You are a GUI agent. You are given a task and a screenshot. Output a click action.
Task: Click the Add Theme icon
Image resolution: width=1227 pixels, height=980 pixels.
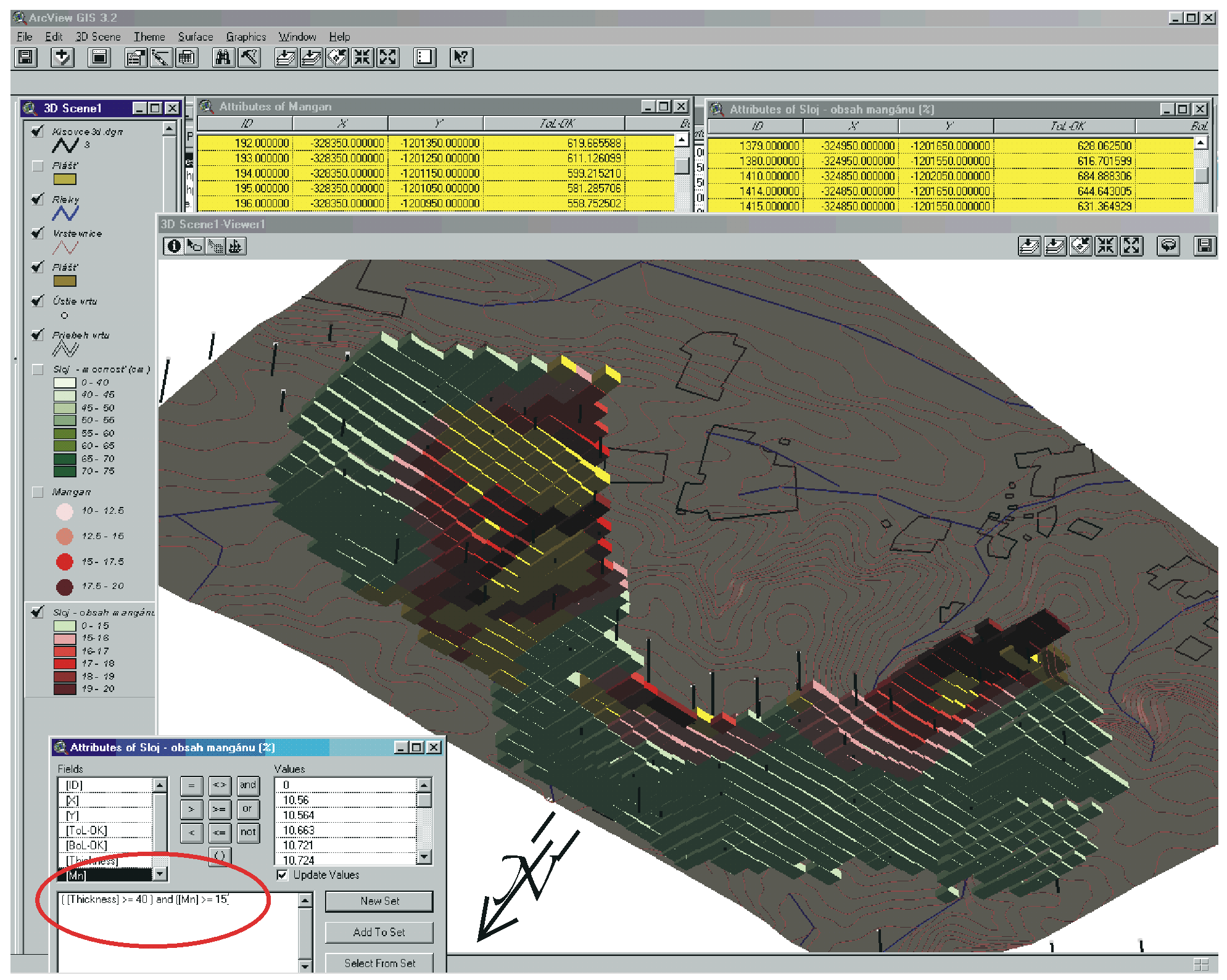[x=62, y=58]
